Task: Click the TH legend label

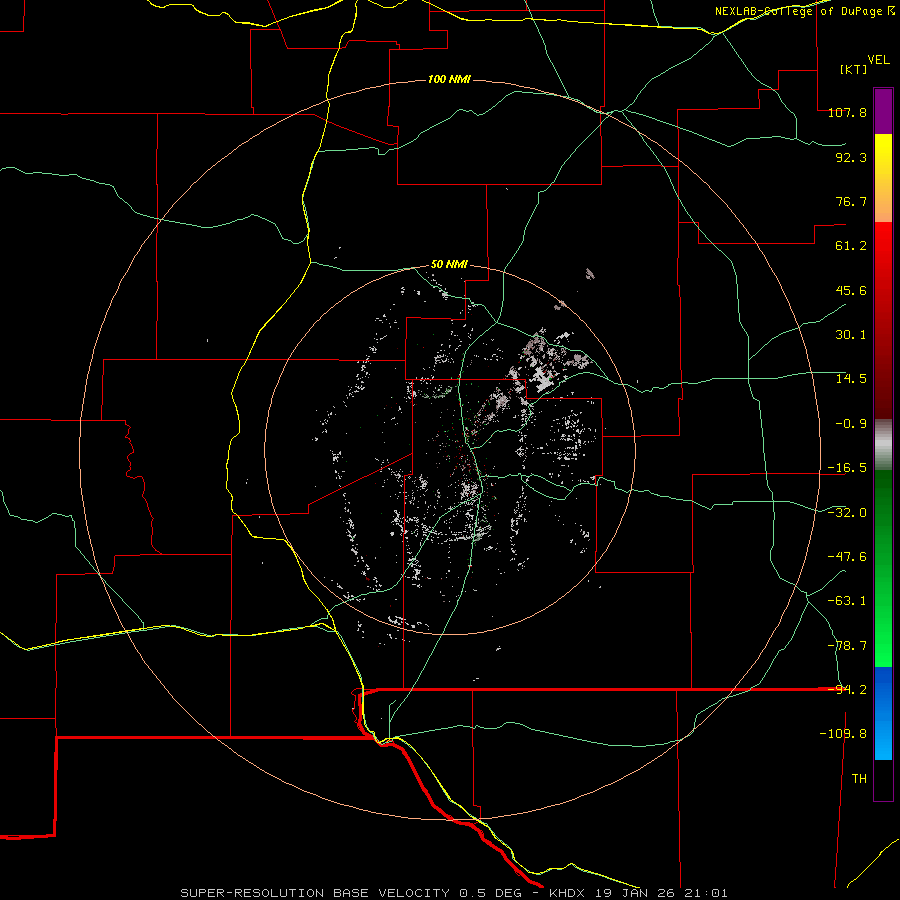Action: click(x=859, y=779)
